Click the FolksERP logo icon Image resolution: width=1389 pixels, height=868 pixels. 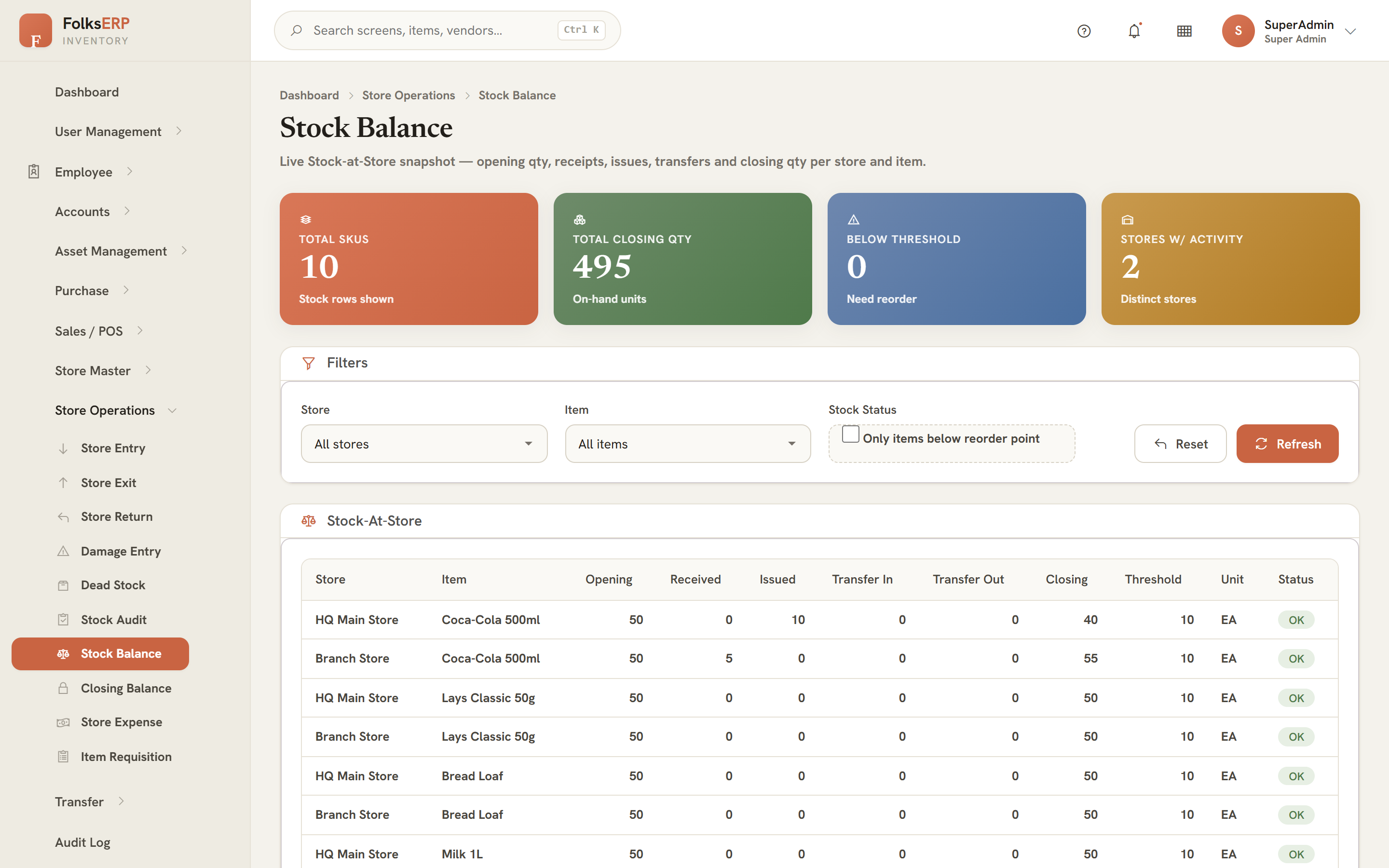point(36,30)
